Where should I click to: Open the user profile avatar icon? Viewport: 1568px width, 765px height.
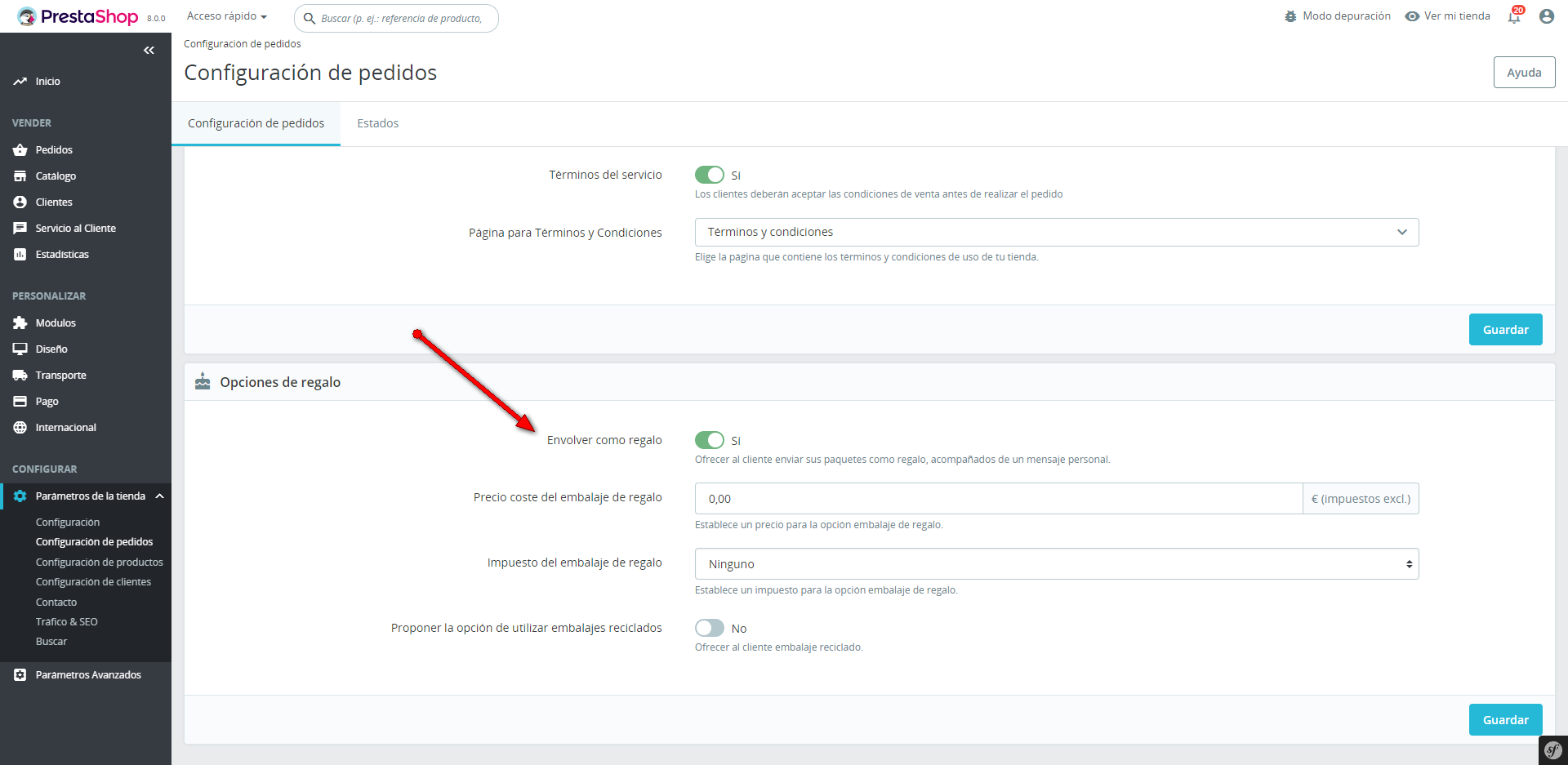click(1546, 16)
